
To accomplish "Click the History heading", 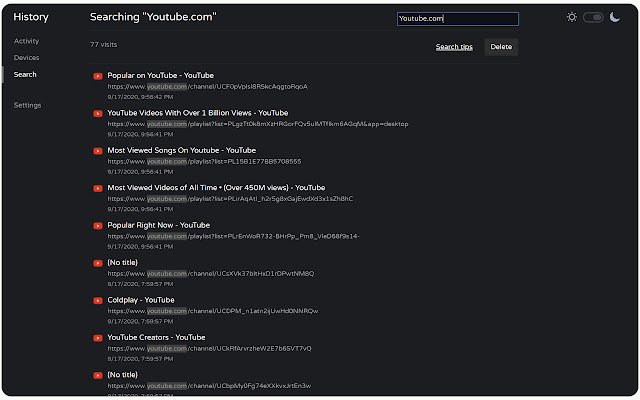I will tap(31, 17).
